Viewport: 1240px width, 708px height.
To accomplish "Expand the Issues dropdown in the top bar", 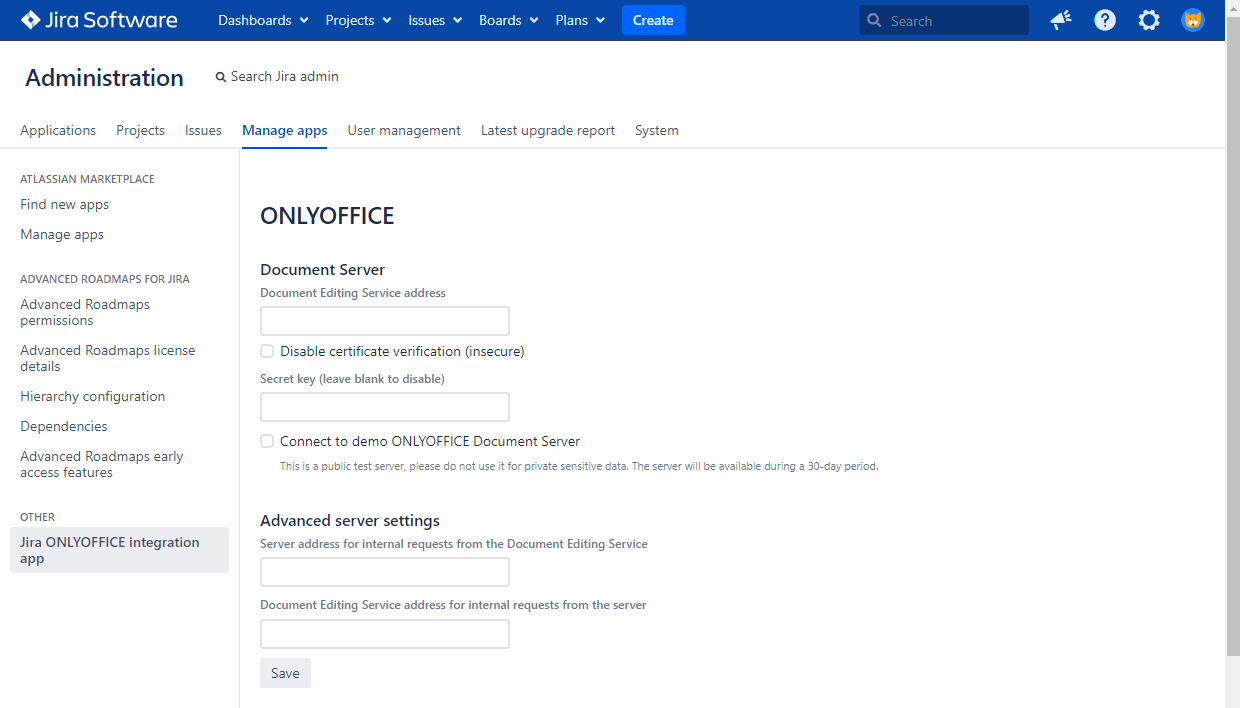I will (435, 20).
